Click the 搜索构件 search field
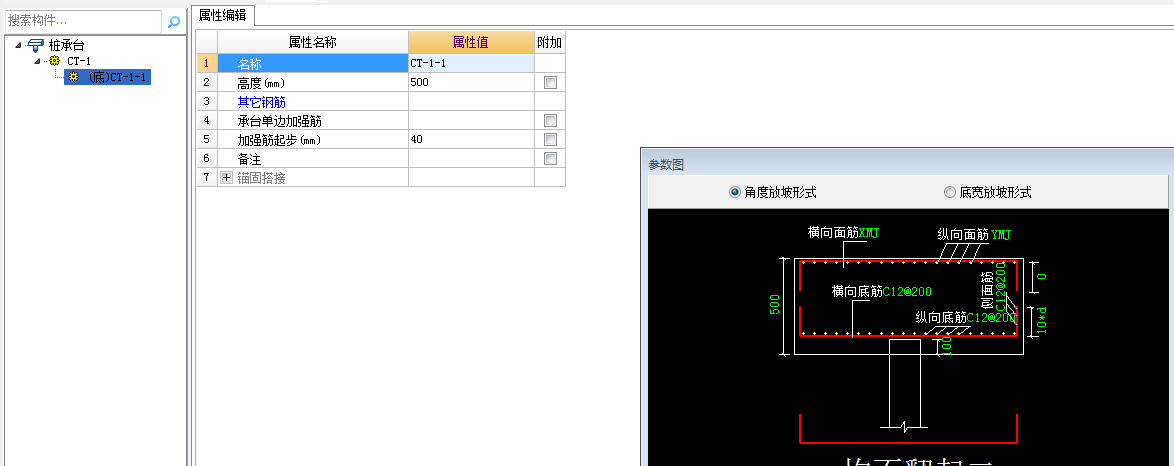 click(82, 22)
